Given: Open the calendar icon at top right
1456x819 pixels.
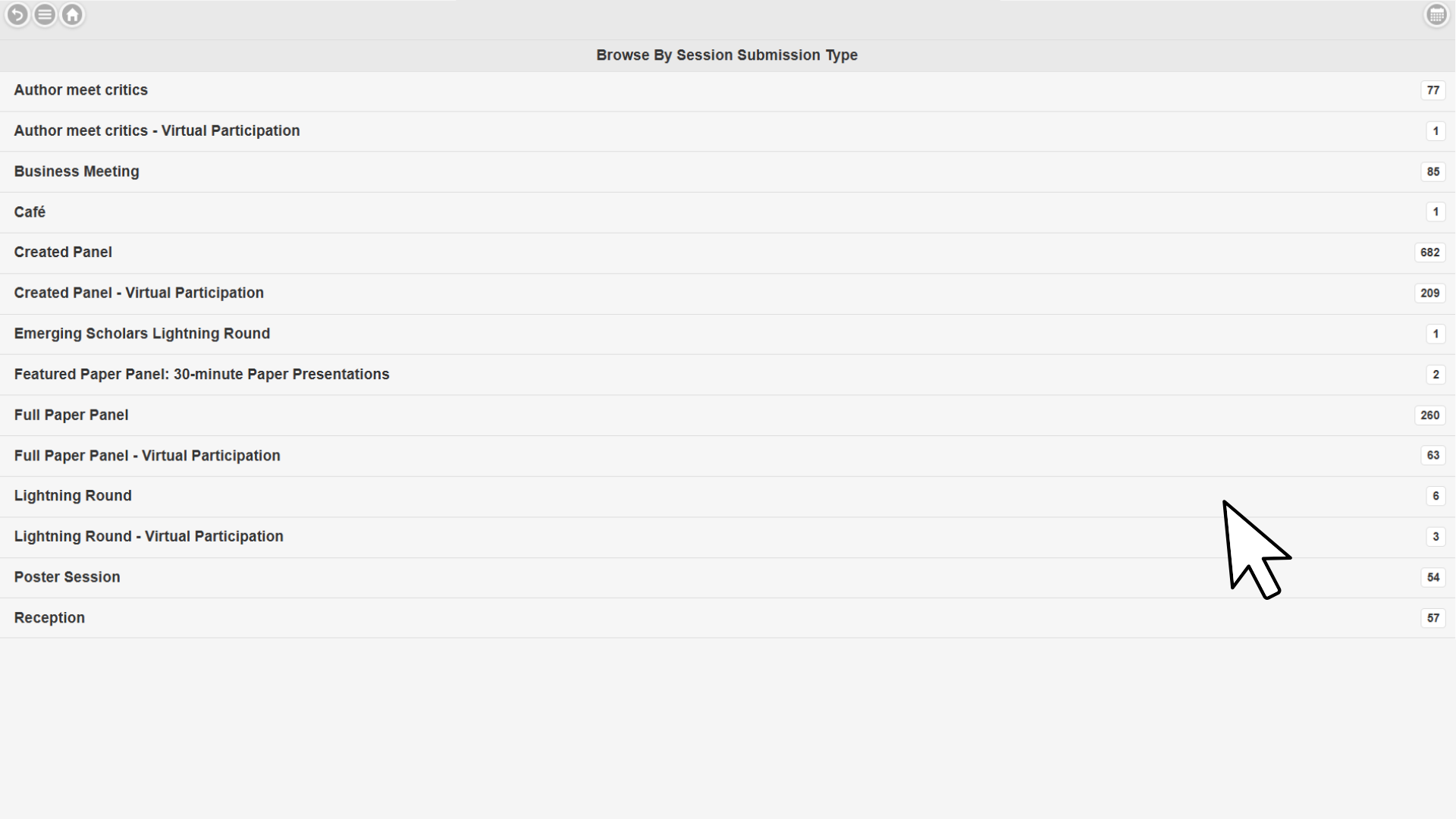Looking at the screenshot, I should point(1436,14).
